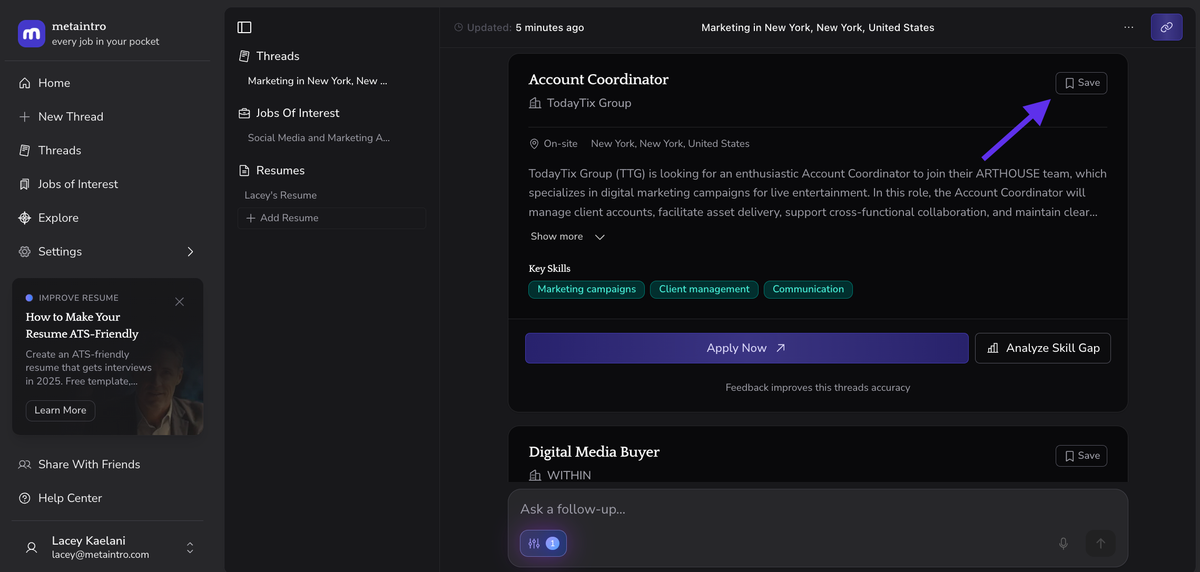
Task: Click the Analyze Skill Gap button
Action: [1042, 348]
